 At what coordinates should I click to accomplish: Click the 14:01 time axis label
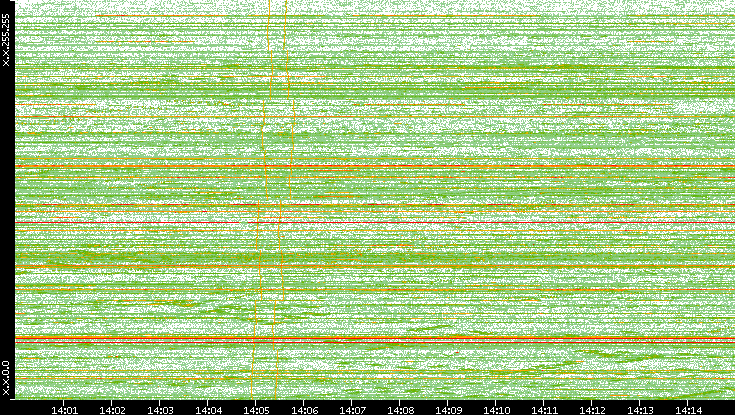coord(64,410)
